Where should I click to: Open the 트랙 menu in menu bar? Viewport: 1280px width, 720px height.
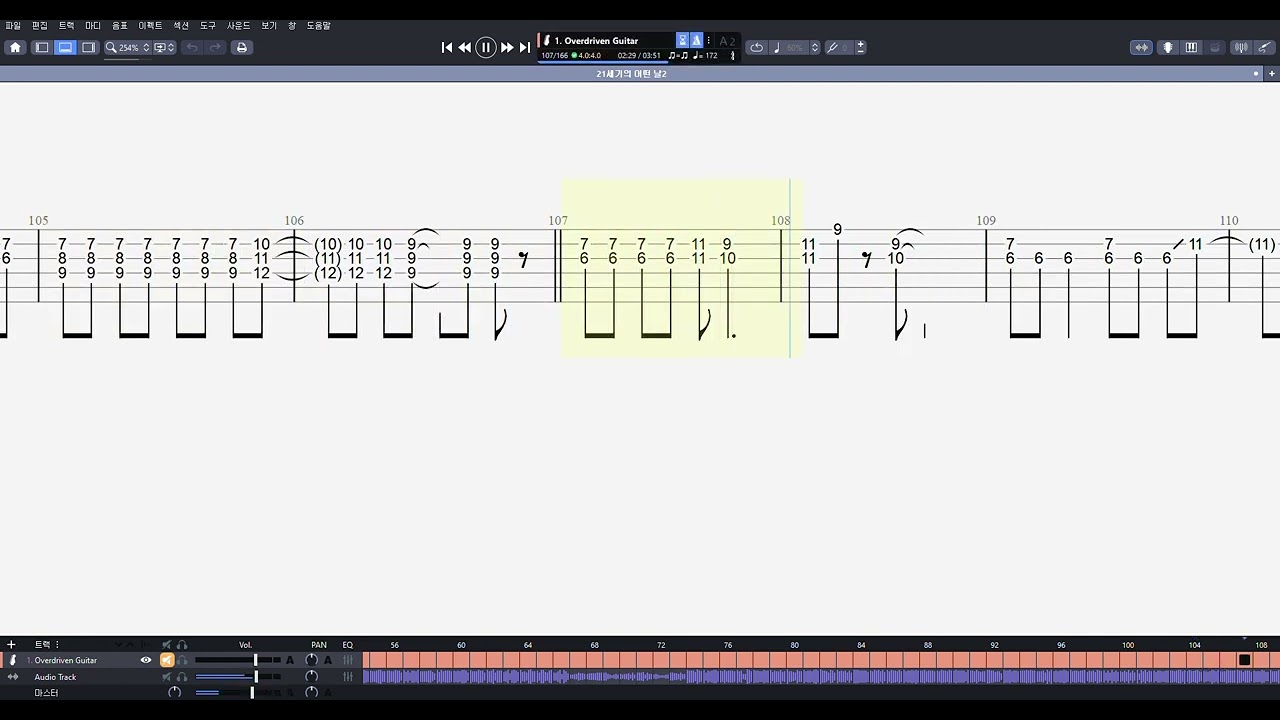pos(66,26)
